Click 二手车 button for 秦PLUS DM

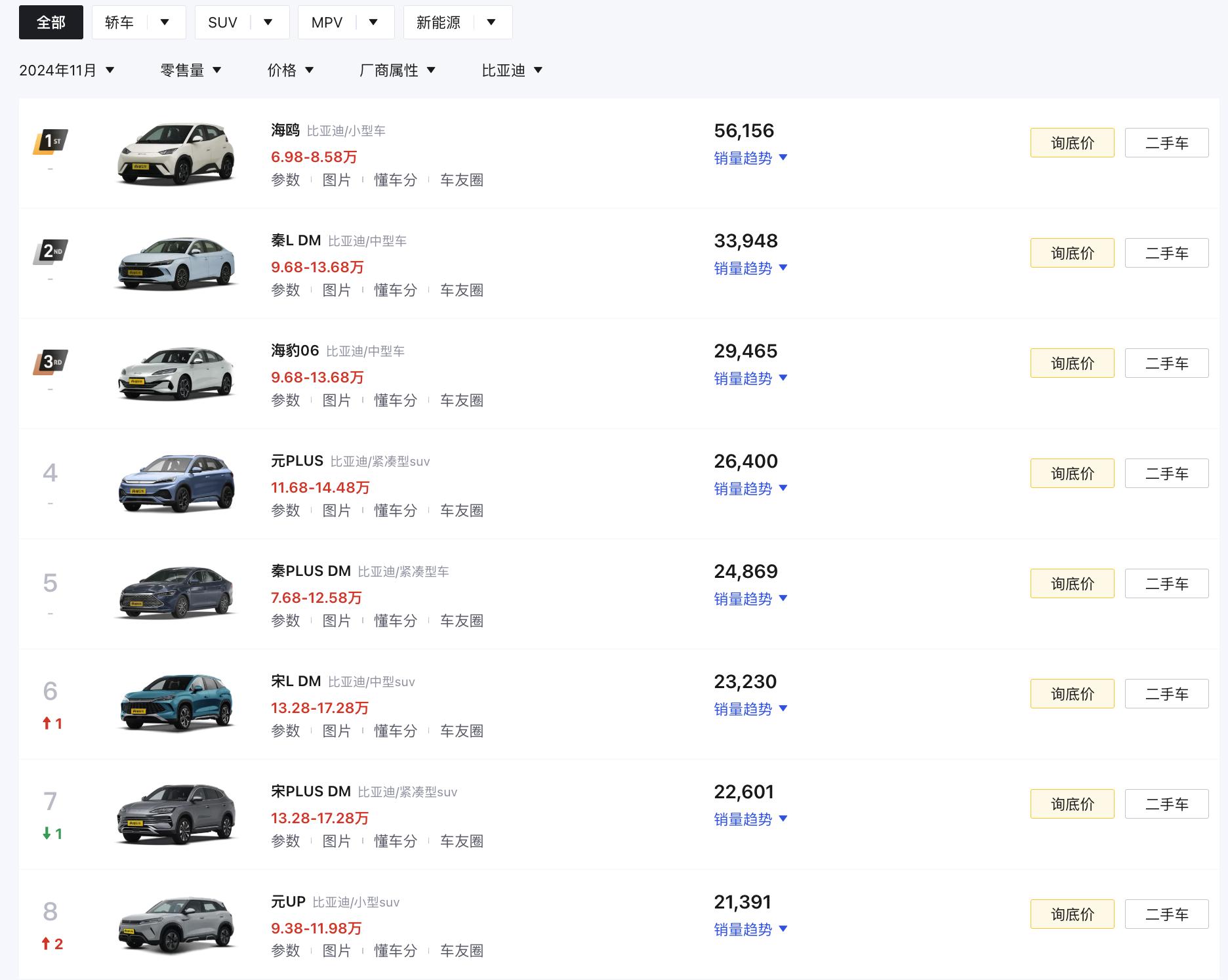(1166, 584)
